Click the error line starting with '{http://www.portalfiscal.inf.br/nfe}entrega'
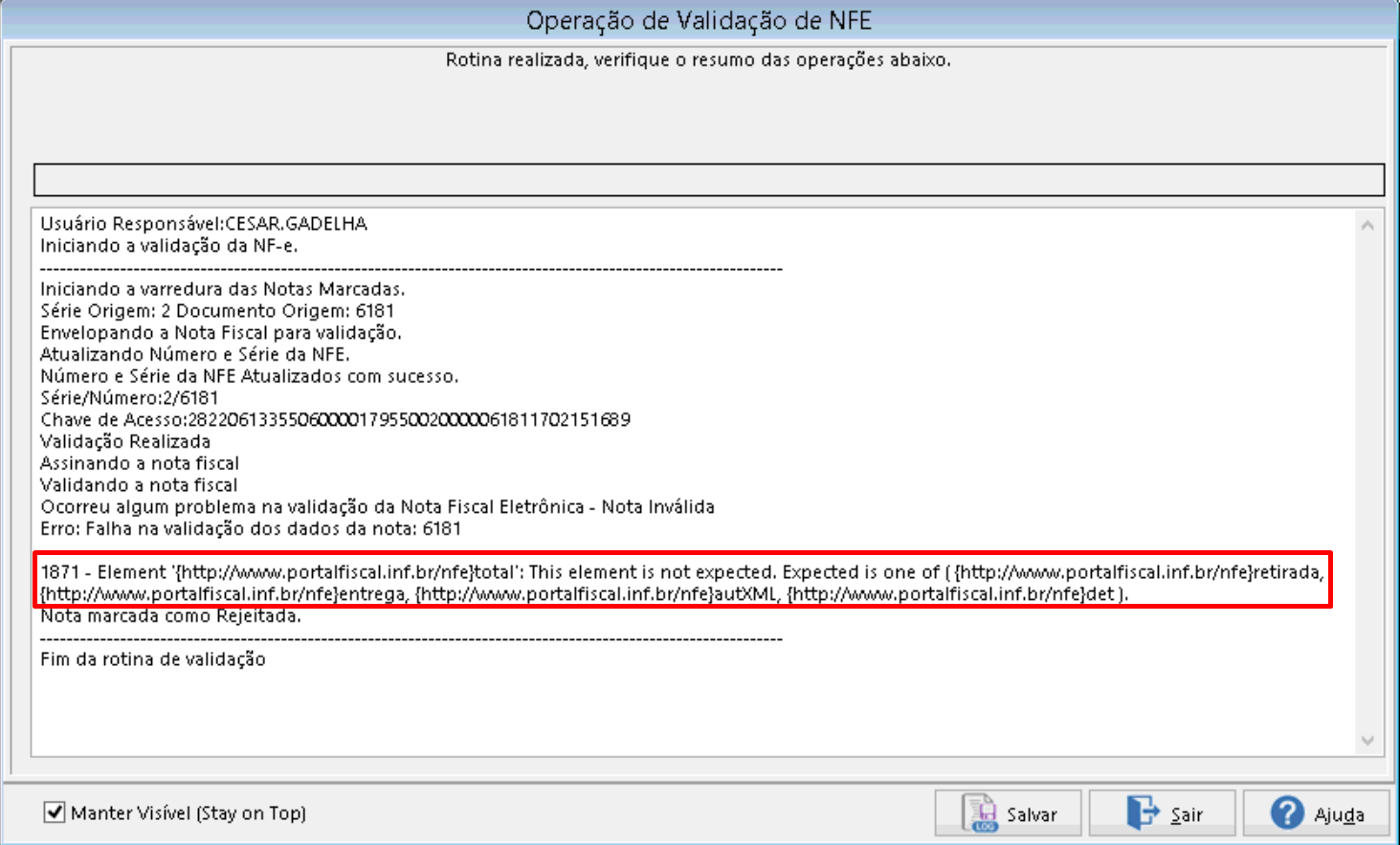The width and height of the screenshot is (1400, 845). [585, 594]
